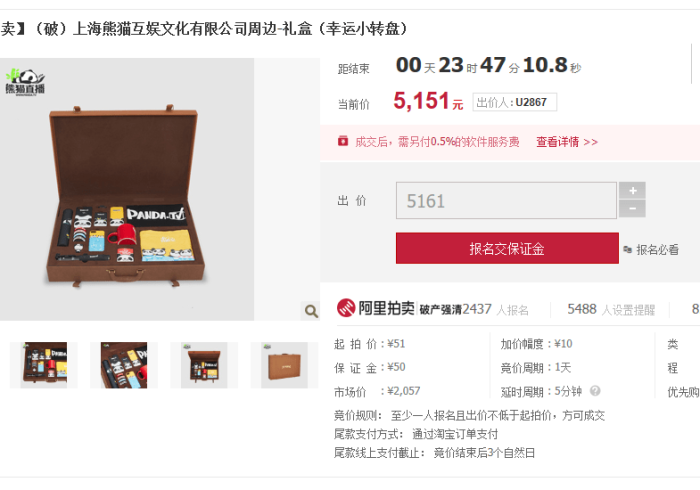Image resolution: width=700 pixels, height=490 pixels.
Task: Select the third open-case thumbnail
Action: pyautogui.click(x=204, y=365)
